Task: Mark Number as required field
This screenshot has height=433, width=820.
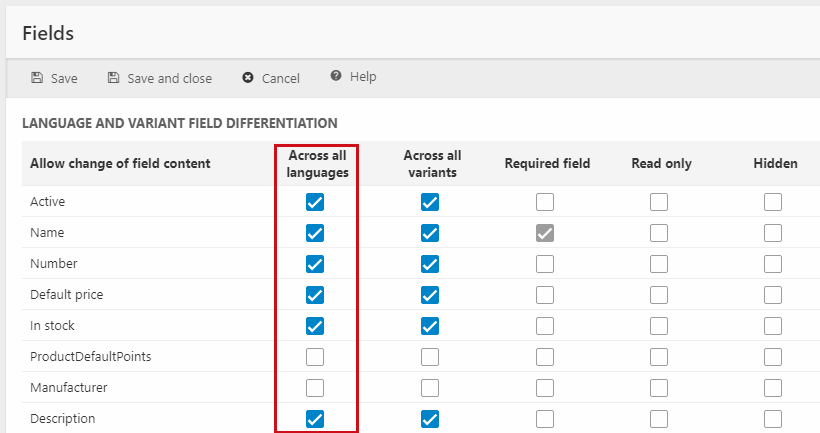Action: (545, 264)
